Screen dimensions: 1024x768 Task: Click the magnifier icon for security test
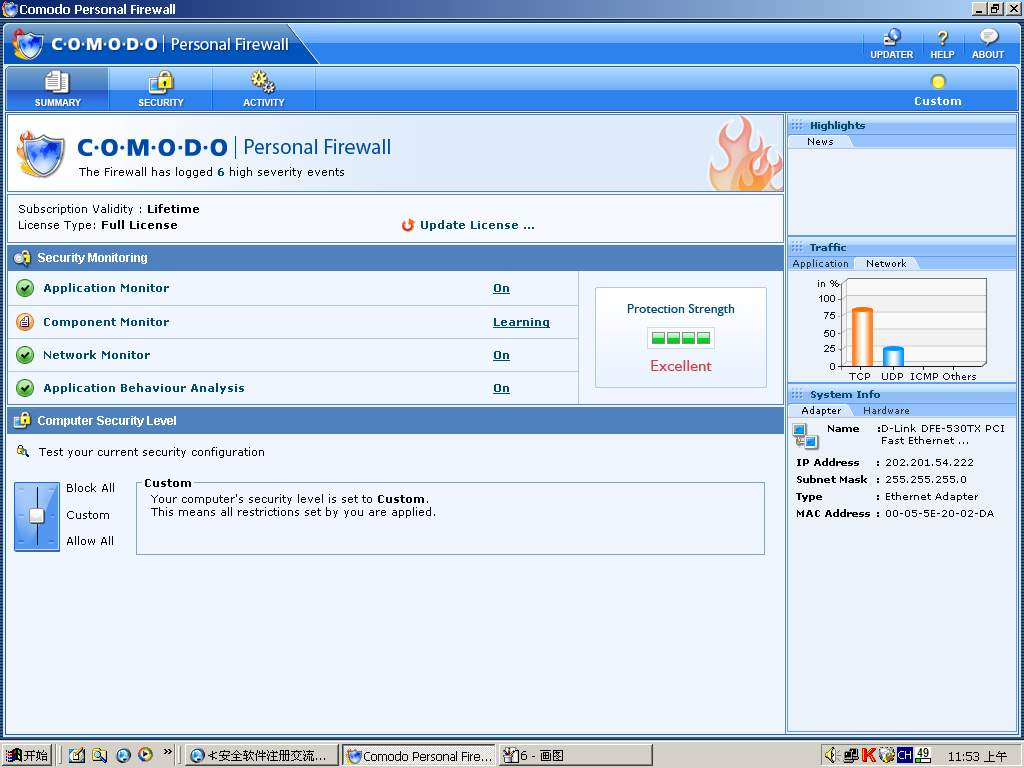[x=23, y=452]
